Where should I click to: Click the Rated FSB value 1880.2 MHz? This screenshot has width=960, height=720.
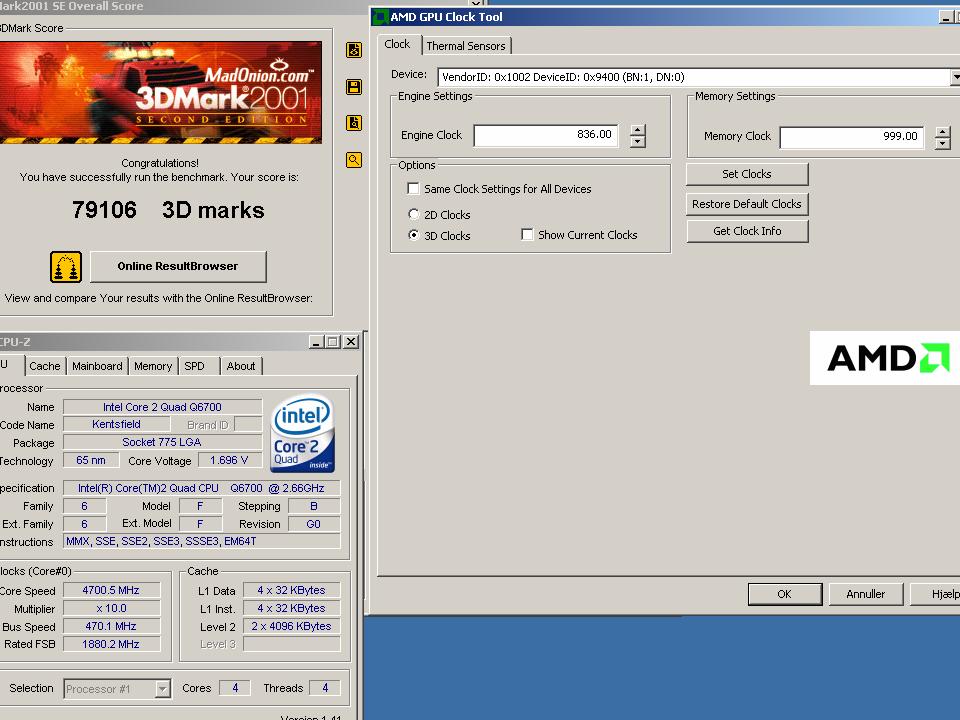(x=111, y=644)
